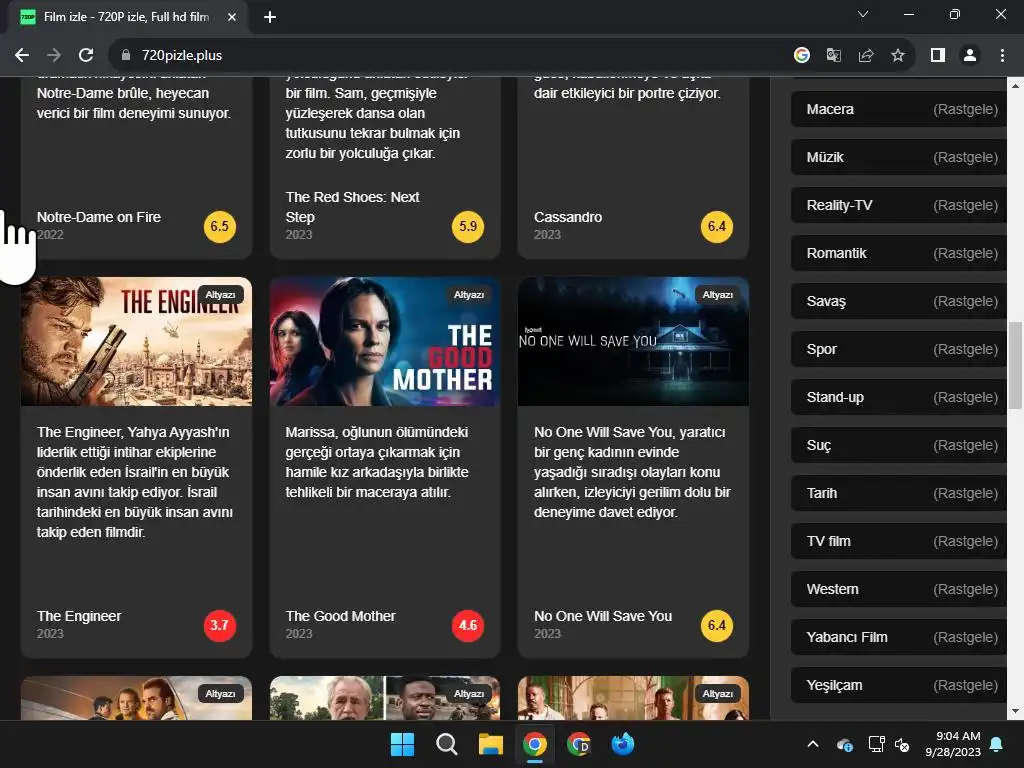Open the Windows Start menu
1024x768 pixels.
402,744
